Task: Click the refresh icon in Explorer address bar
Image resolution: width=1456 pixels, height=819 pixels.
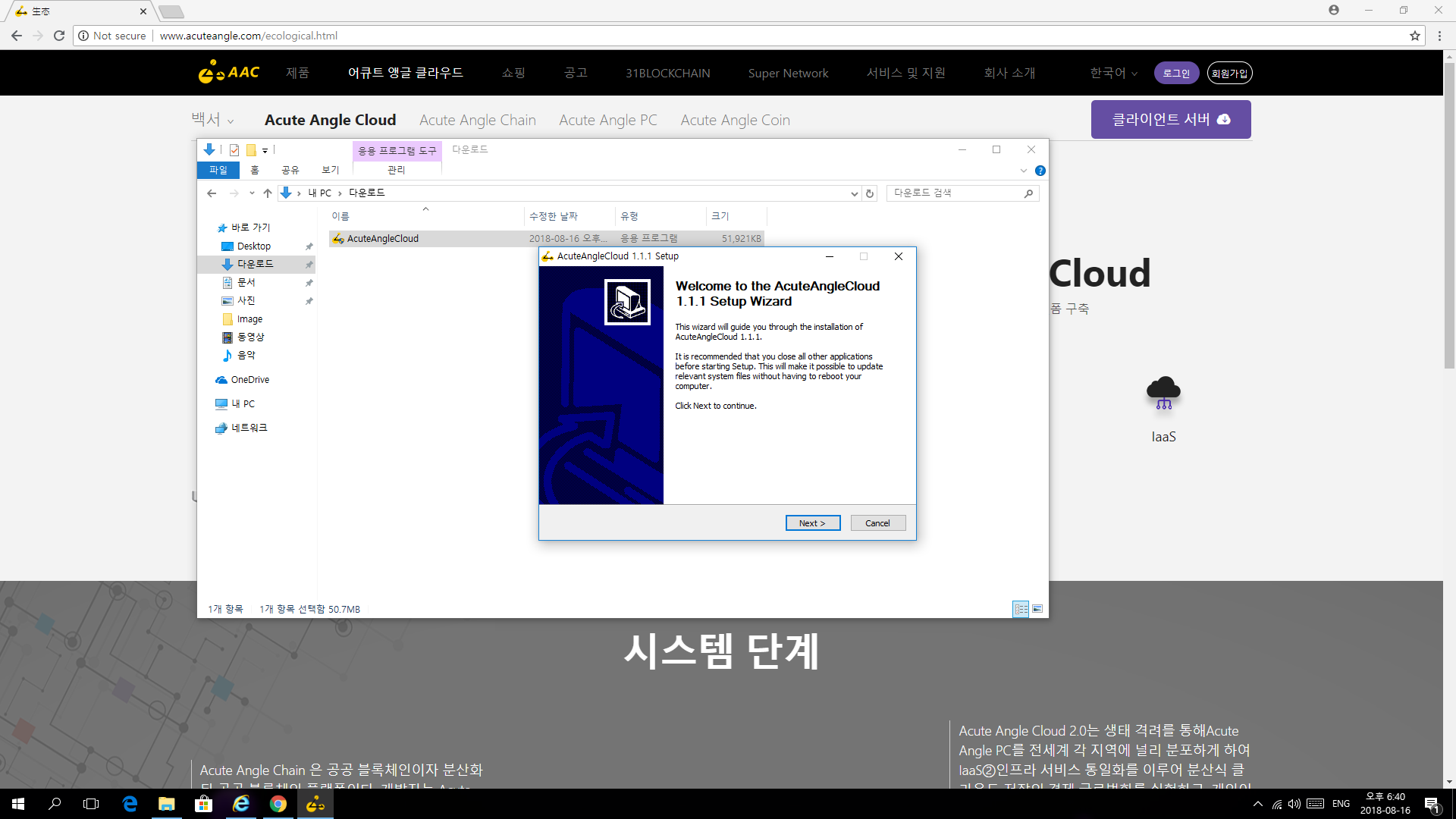Action: (870, 193)
